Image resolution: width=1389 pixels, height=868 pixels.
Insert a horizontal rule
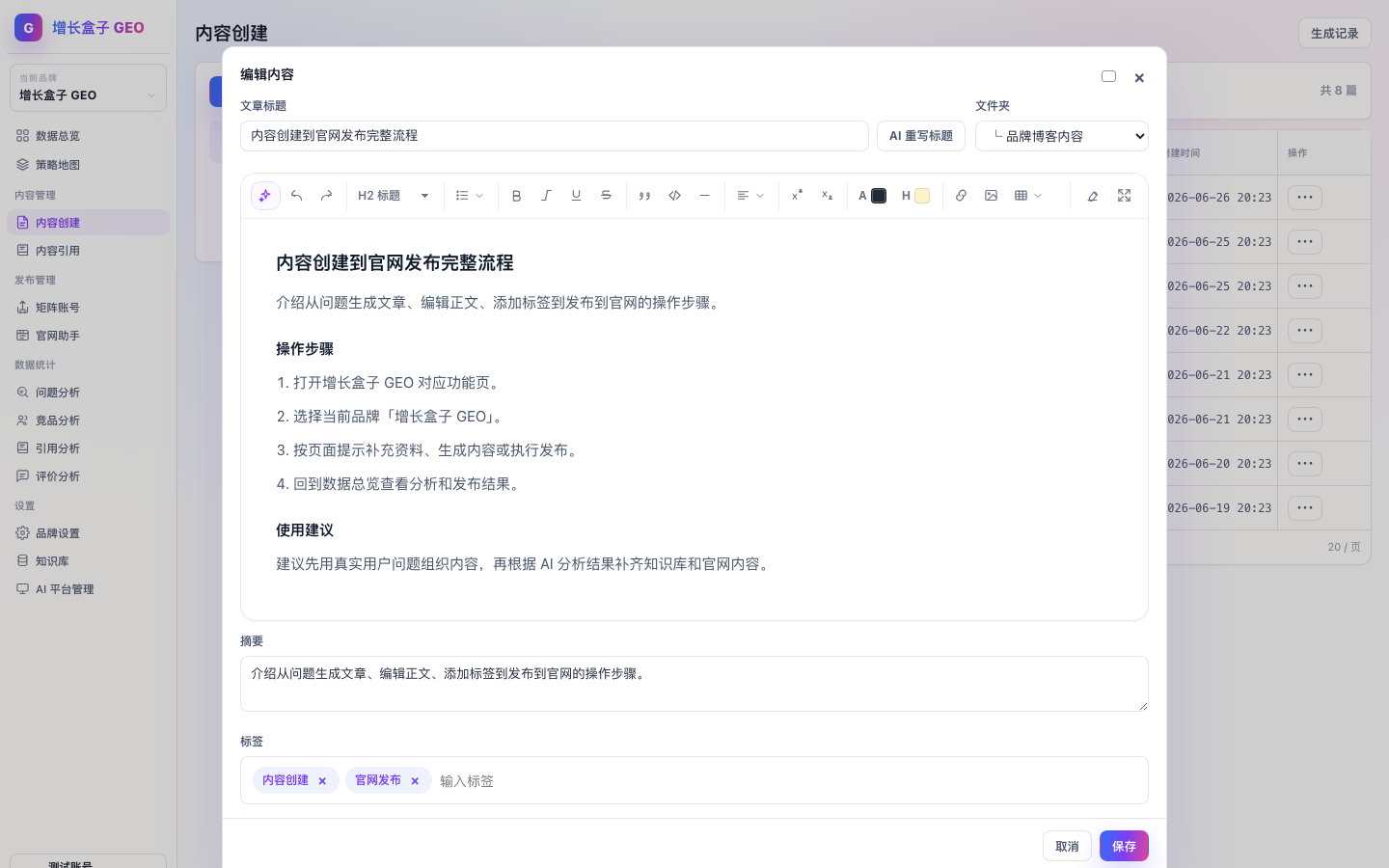point(704,196)
